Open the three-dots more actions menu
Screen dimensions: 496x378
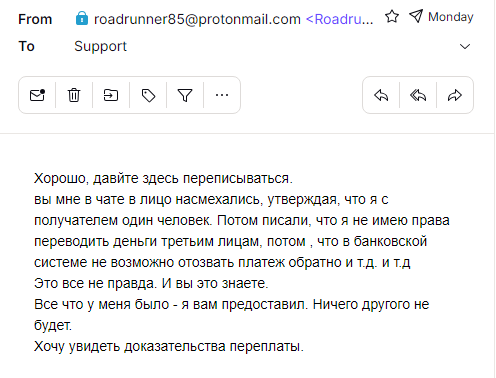tap(222, 95)
